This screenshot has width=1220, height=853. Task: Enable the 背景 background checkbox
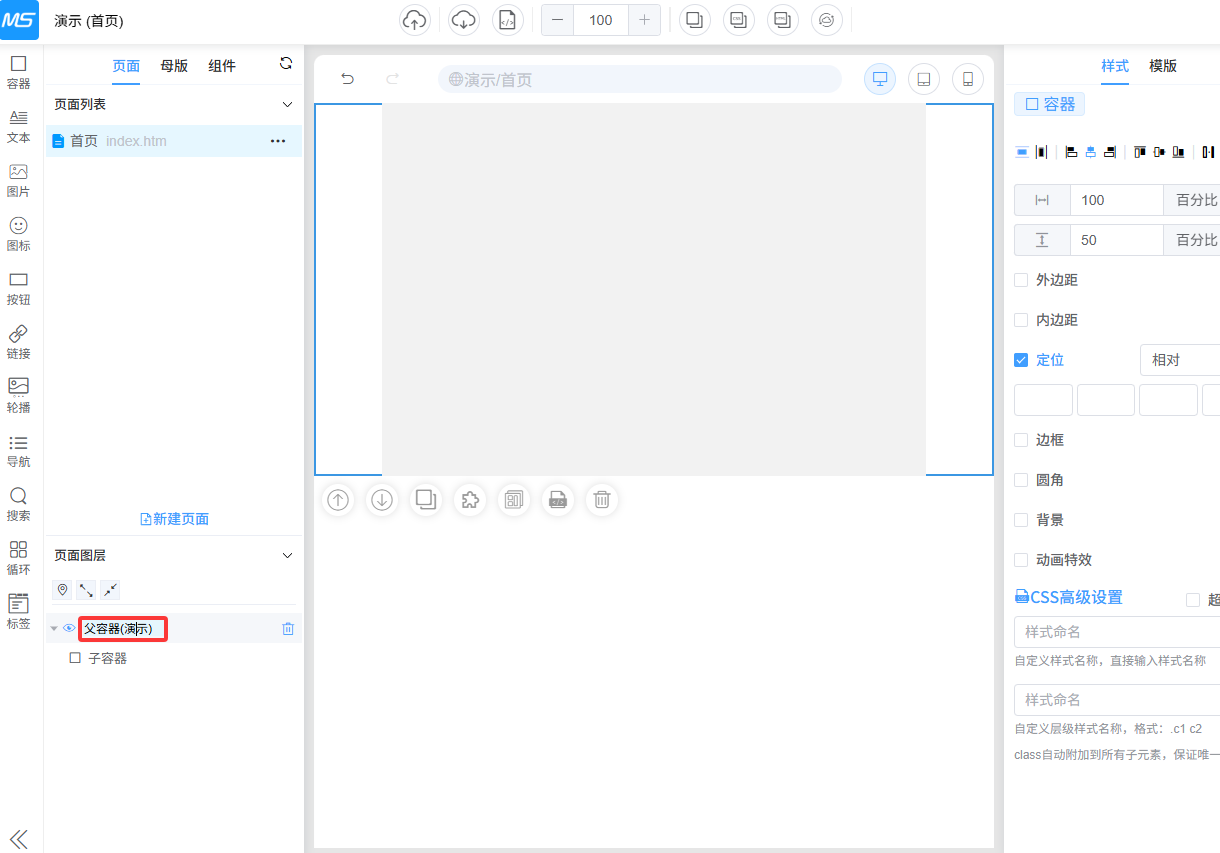click(x=1021, y=520)
